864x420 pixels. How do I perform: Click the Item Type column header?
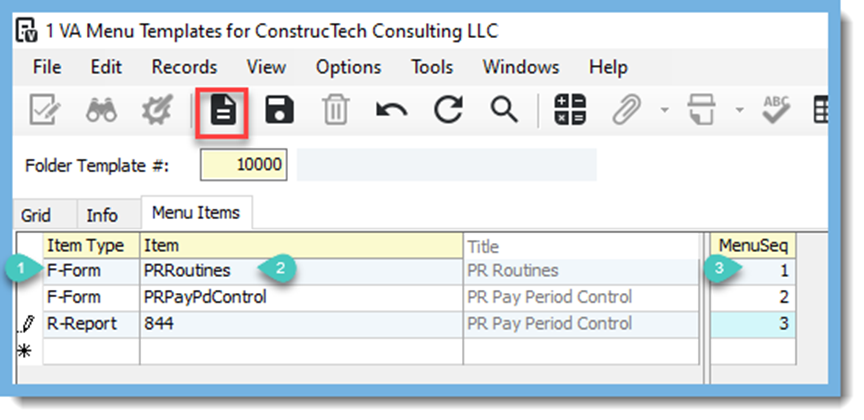coord(91,245)
